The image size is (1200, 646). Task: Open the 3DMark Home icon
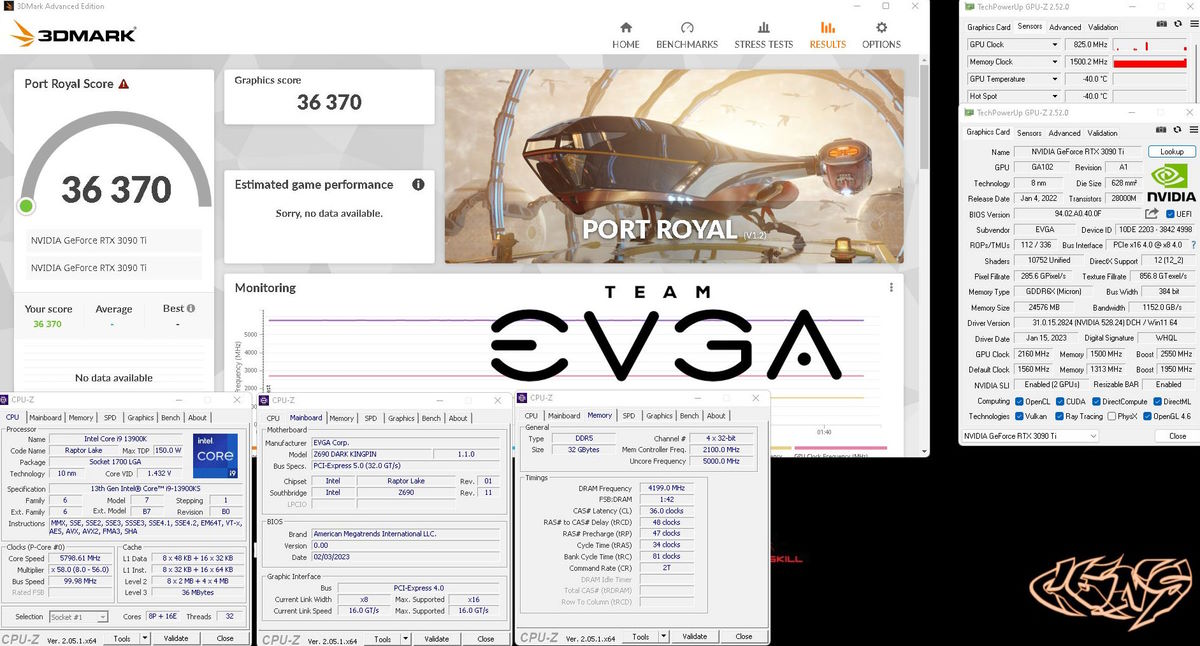point(626,34)
